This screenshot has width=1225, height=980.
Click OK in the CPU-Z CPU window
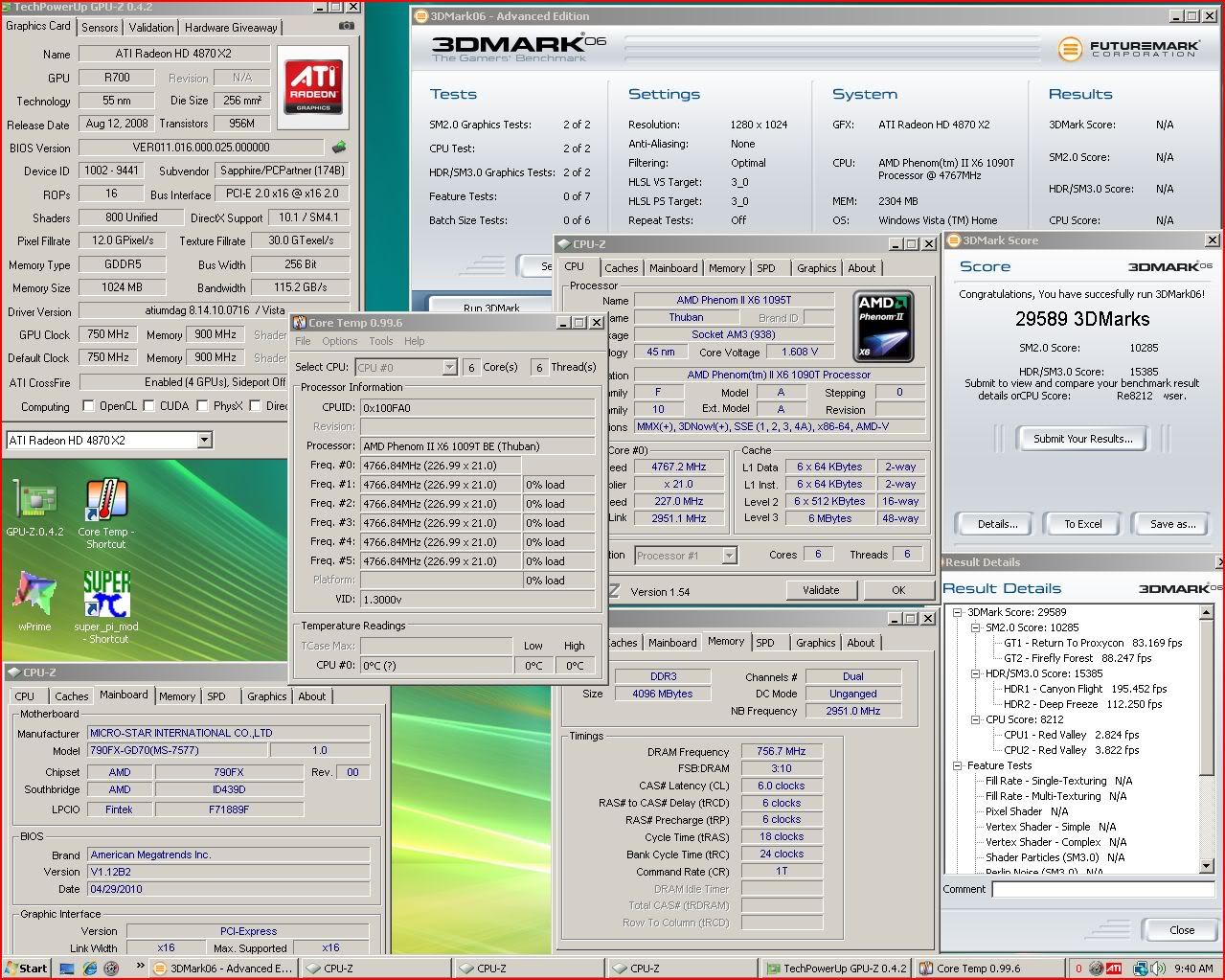coord(898,590)
